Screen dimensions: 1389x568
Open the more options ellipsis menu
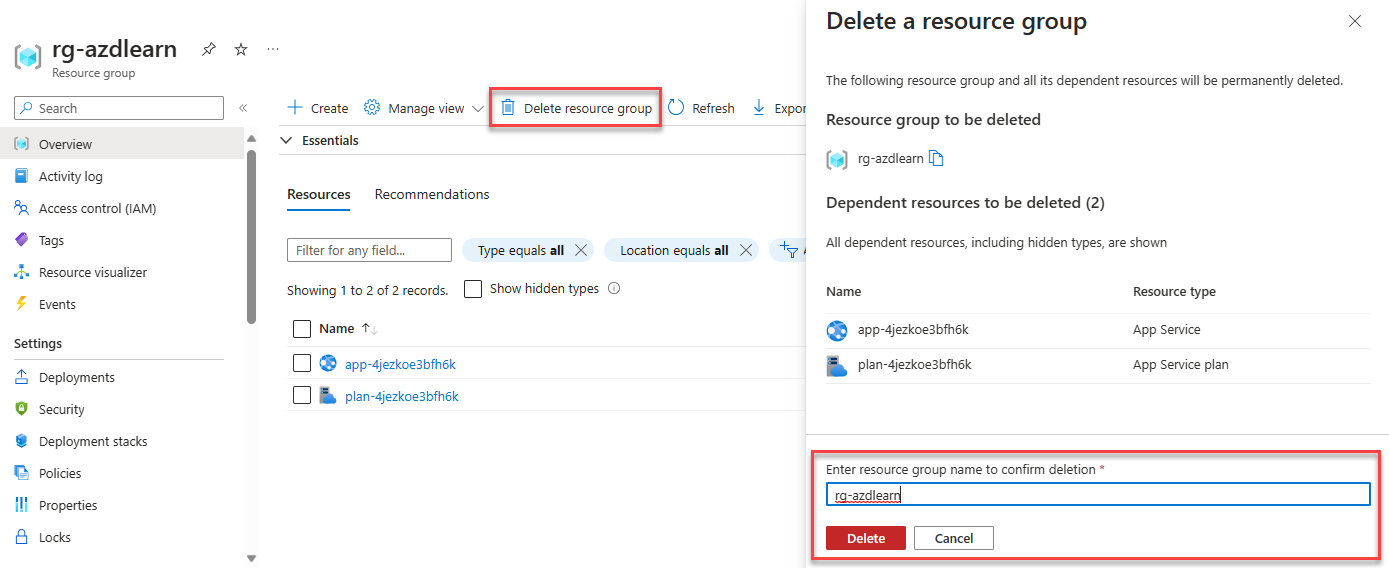(273, 49)
